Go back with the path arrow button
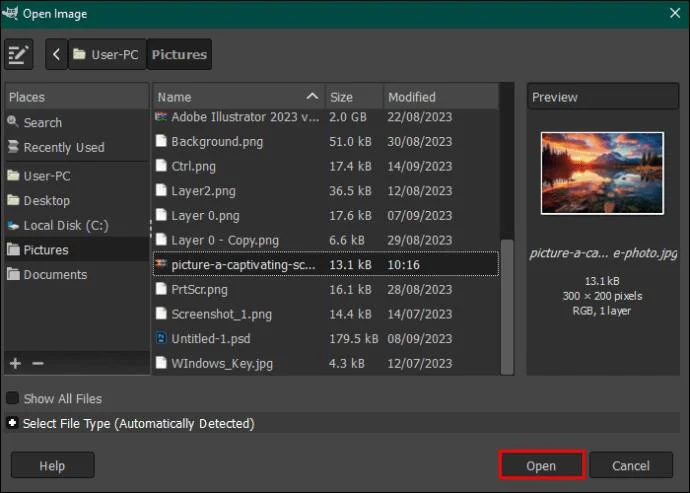Screen dimensions: 690x493 (56, 55)
